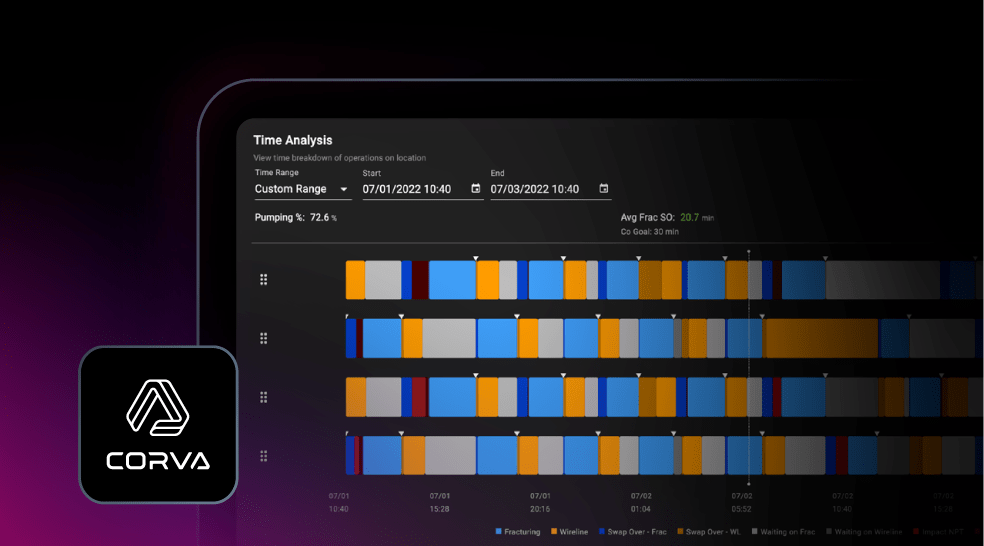The height and width of the screenshot is (546, 984).
Task: Select the Avg Frac SO value 20.7
Action: [689, 217]
